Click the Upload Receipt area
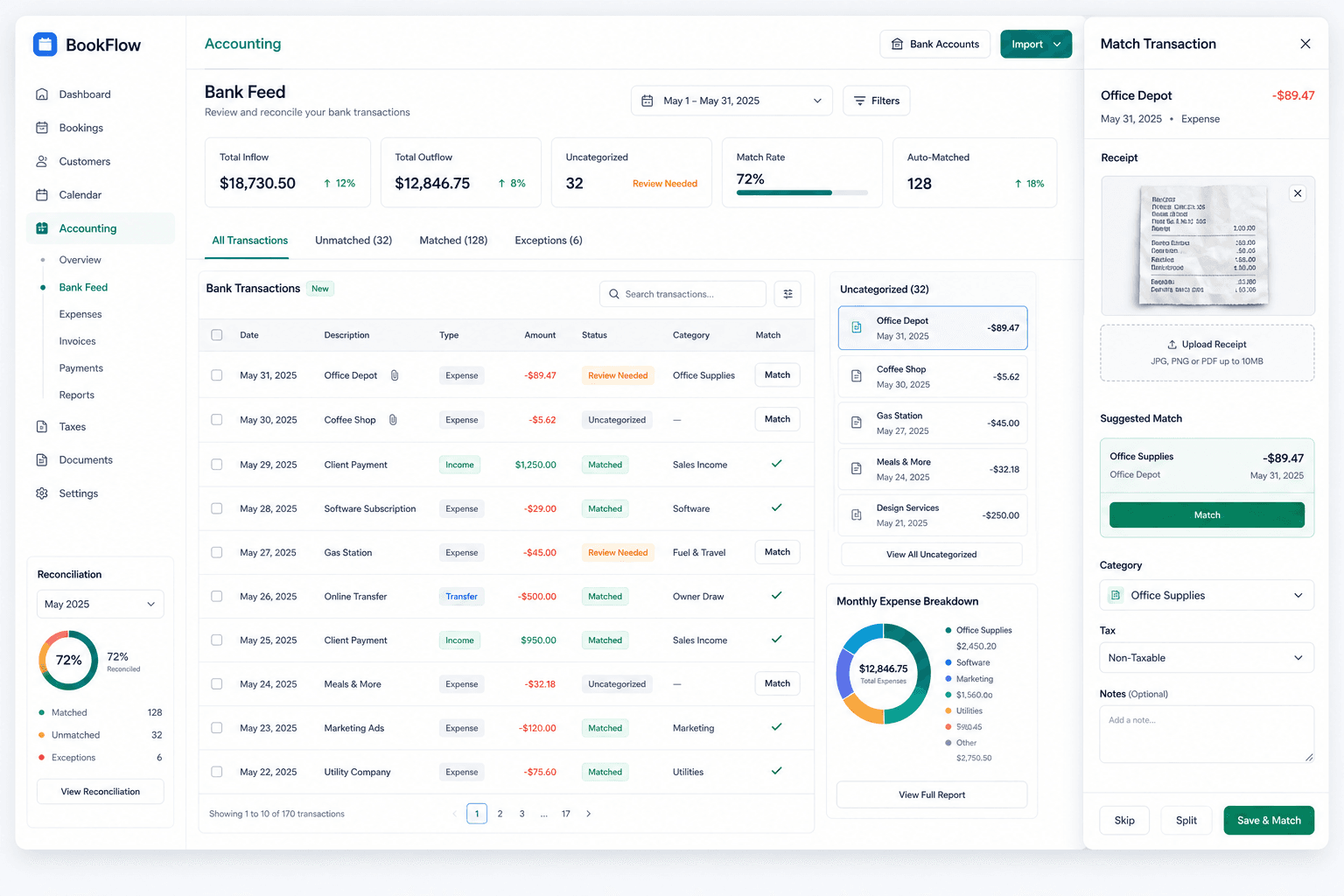 [1207, 353]
